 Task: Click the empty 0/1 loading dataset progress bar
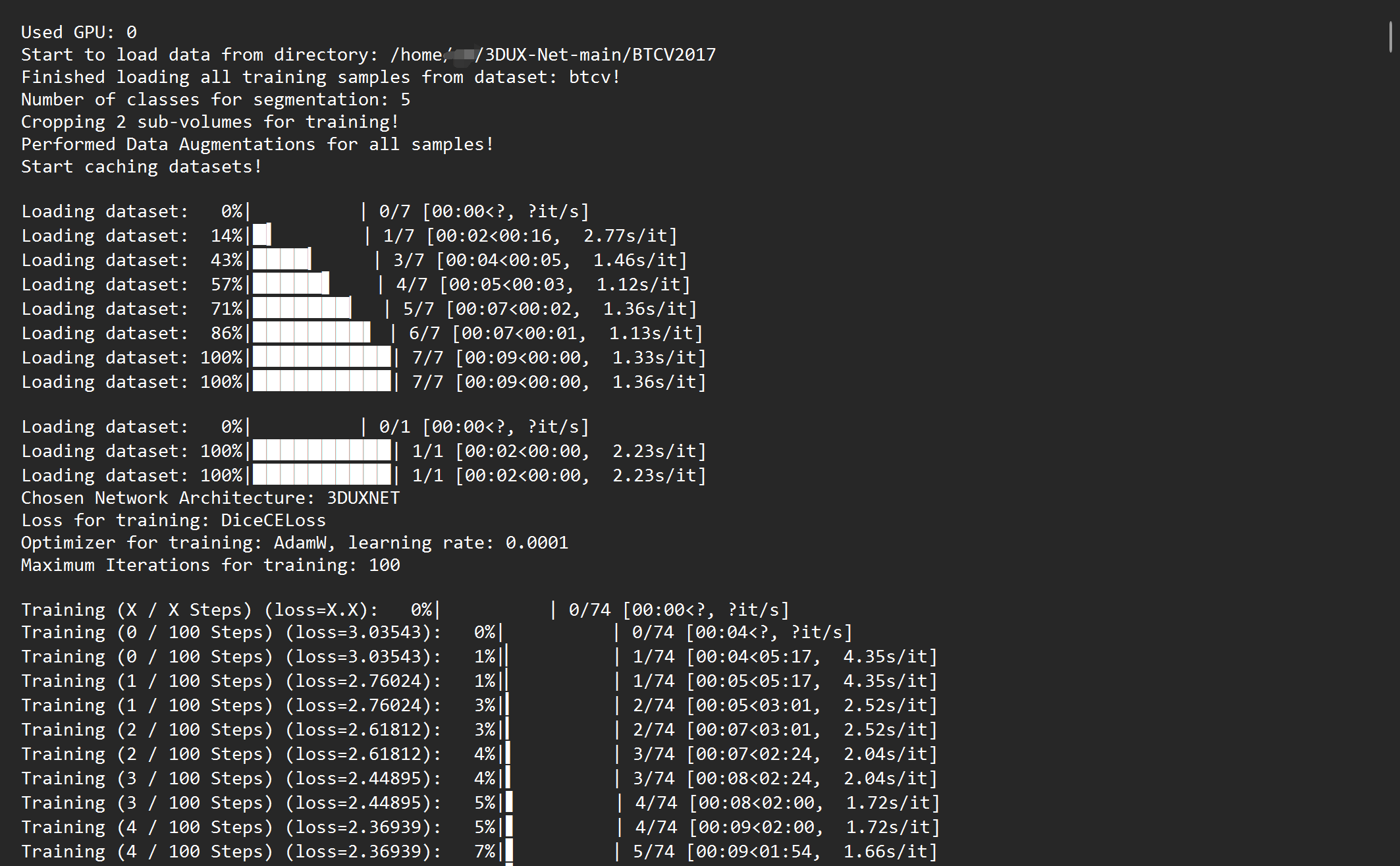click(306, 427)
